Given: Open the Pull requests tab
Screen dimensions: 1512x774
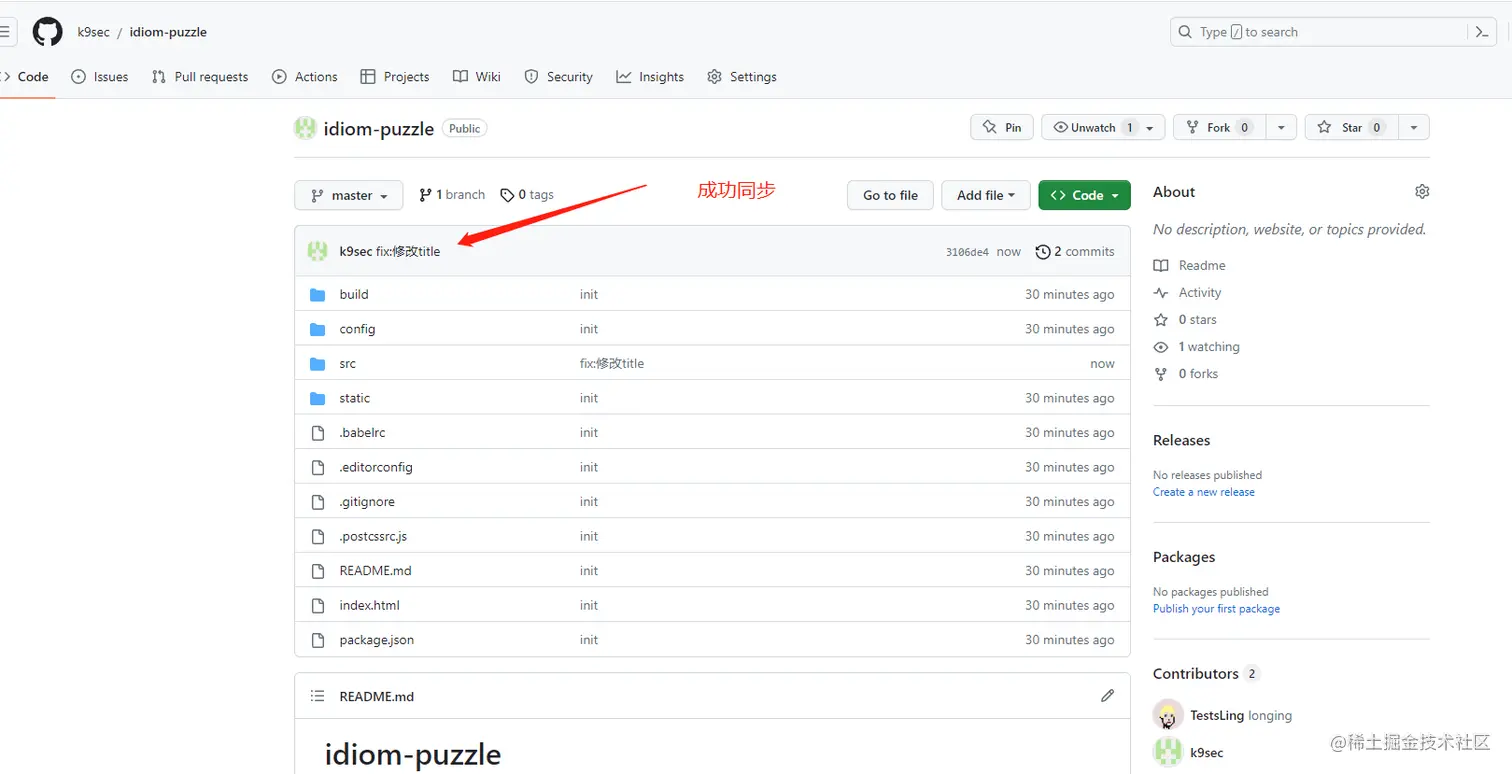Looking at the screenshot, I should 200,77.
